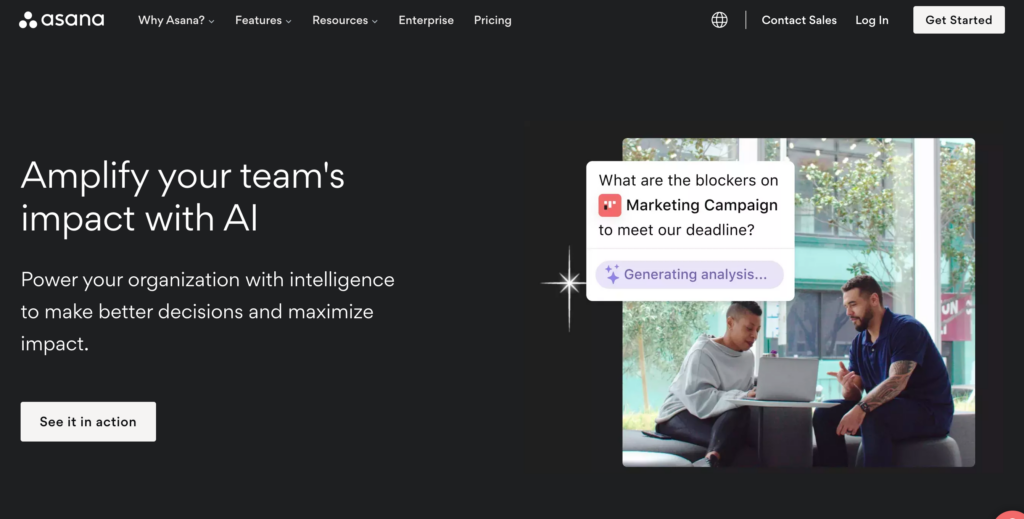Viewport: 1024px width, 519px height.
Task: Open the Enterprise page
Action: pyautogui.click(x=426, y=20)
